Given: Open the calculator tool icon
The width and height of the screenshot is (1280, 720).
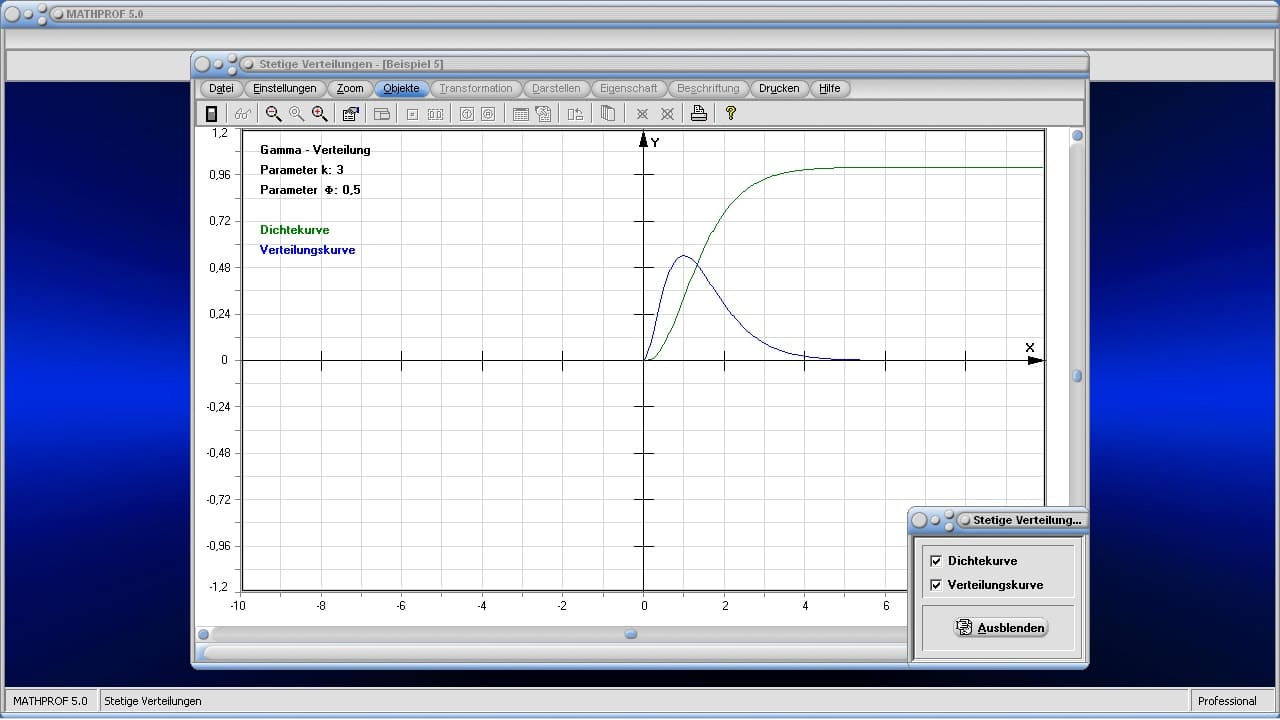Looking at the screenshot, I should click(x=211, y=114).
